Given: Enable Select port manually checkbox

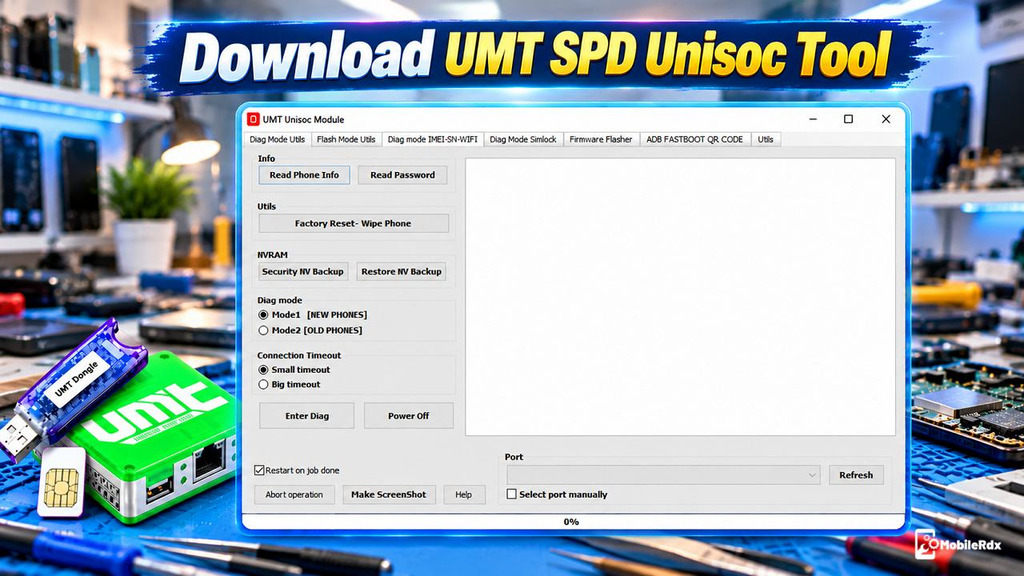Looking at the screenshot, I should coord(512,494).
